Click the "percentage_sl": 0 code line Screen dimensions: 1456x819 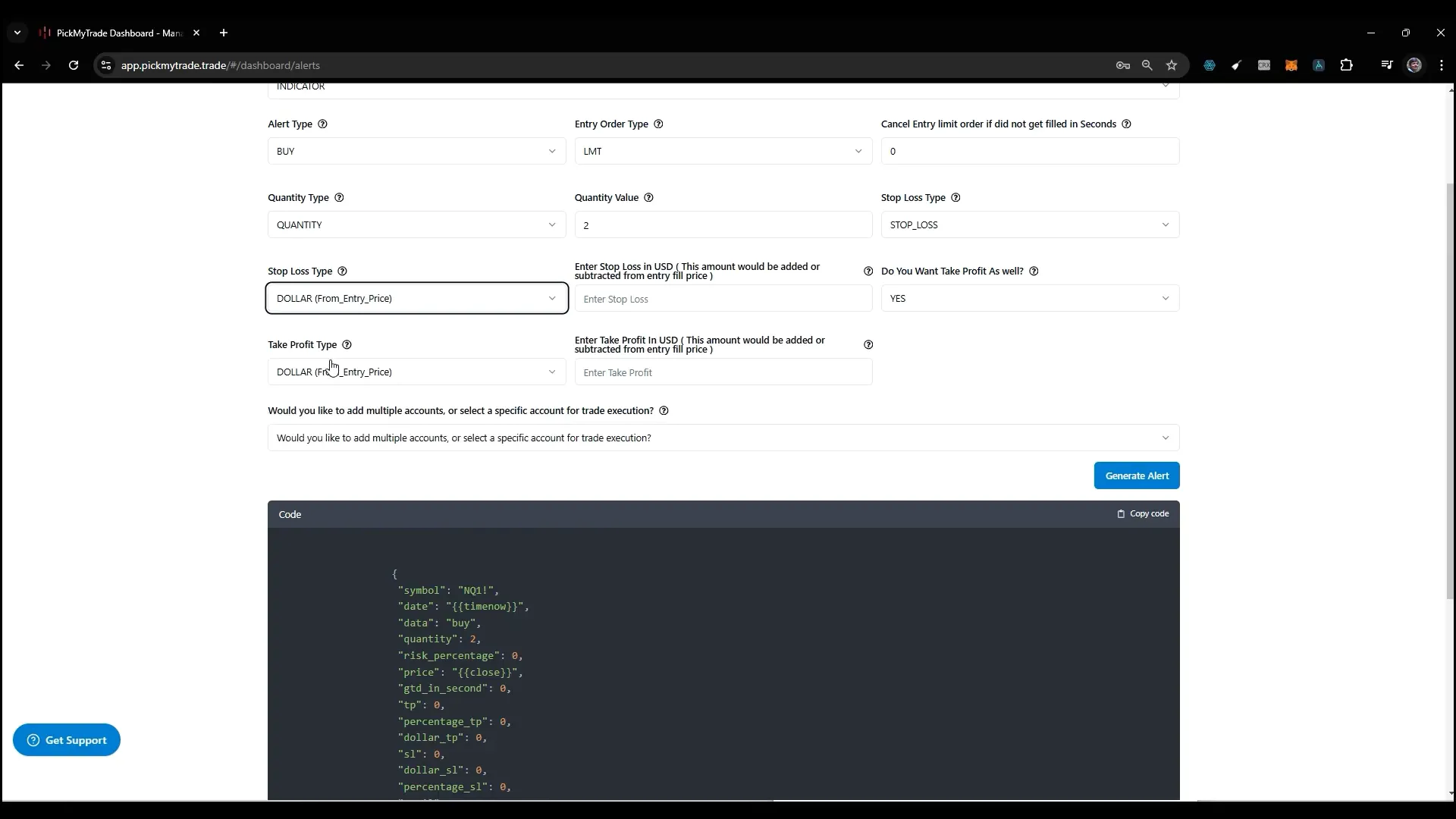(x=454, y=786)
